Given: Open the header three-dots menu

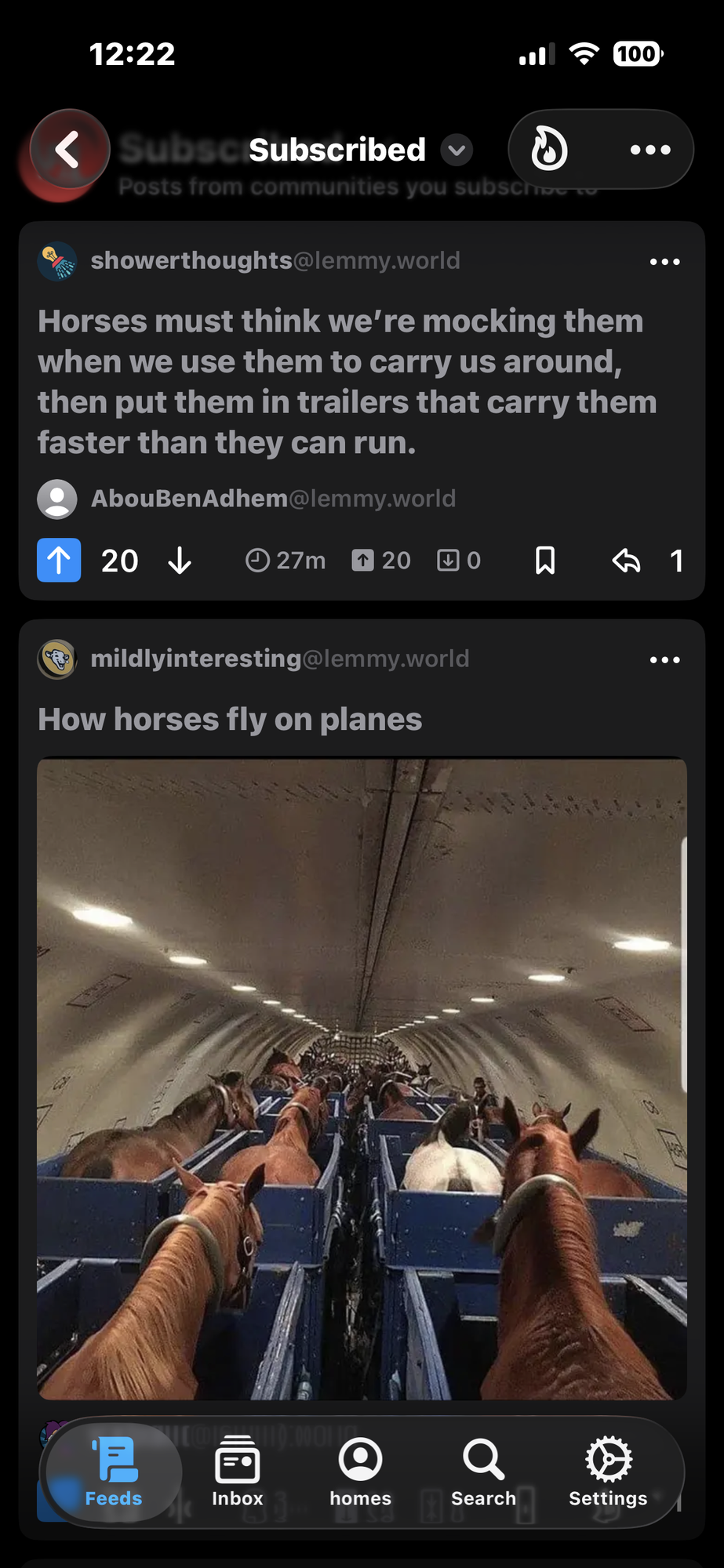Looking at the screenshot, I should 650,150.
